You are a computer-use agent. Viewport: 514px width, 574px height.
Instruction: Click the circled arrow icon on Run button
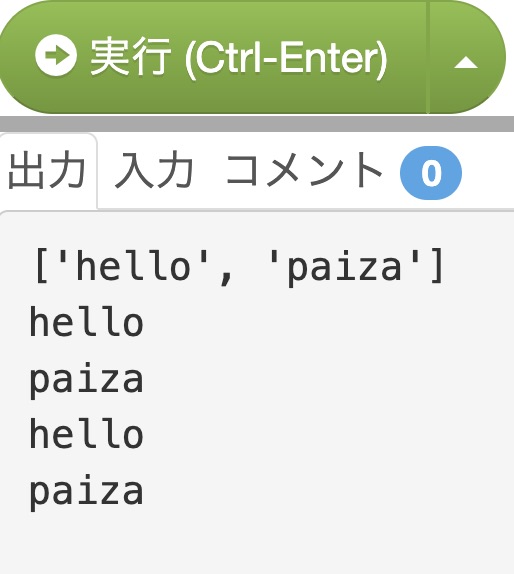tap(56, 55)
